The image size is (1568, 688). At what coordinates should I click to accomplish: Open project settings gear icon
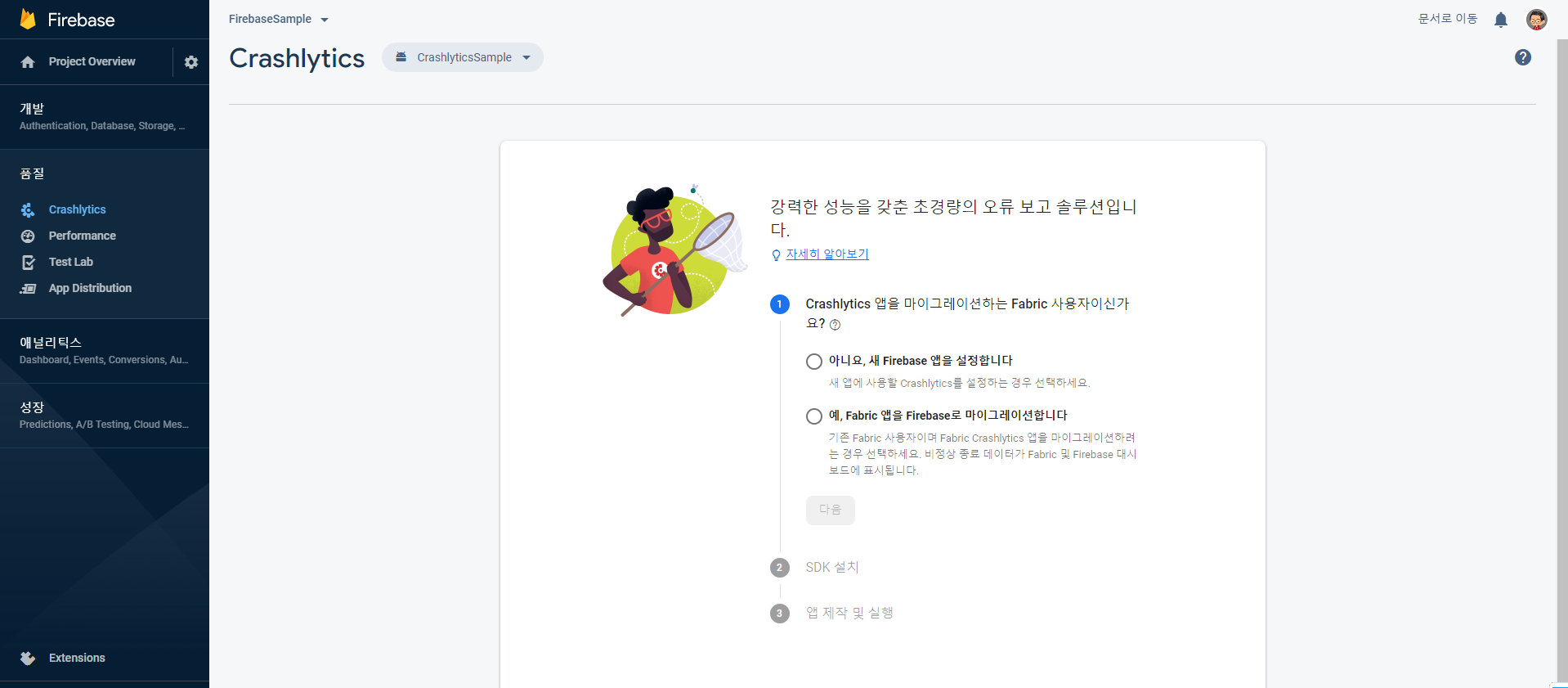click(x=191, y=62)
